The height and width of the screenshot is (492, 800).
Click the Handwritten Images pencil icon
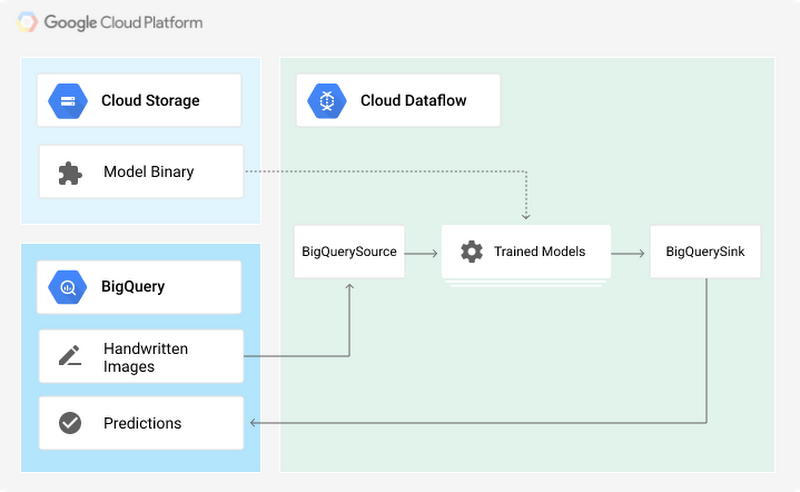(70, 355)
